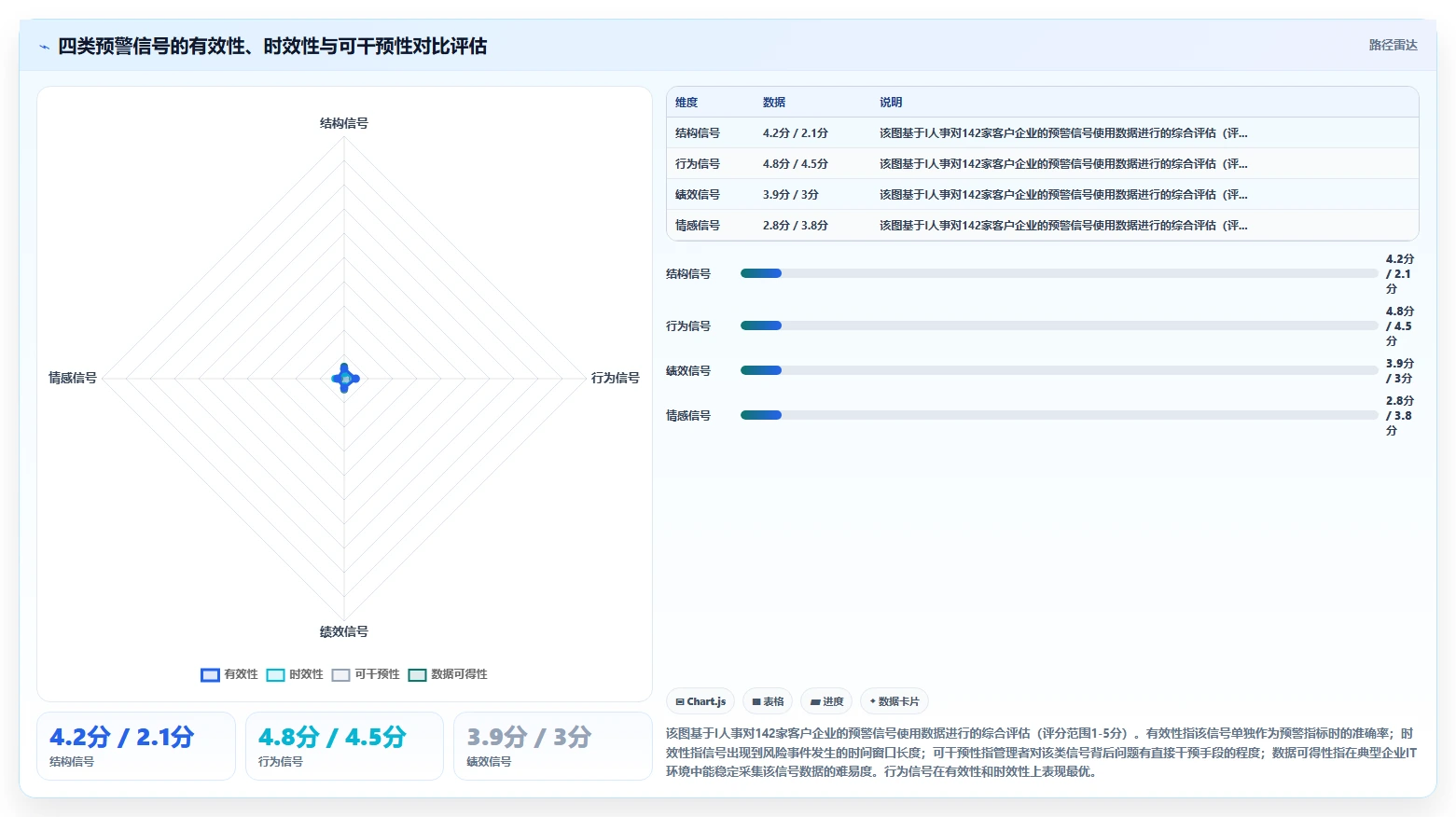
Task: Click the 表格 chip
Action: [x=768, y=701]
